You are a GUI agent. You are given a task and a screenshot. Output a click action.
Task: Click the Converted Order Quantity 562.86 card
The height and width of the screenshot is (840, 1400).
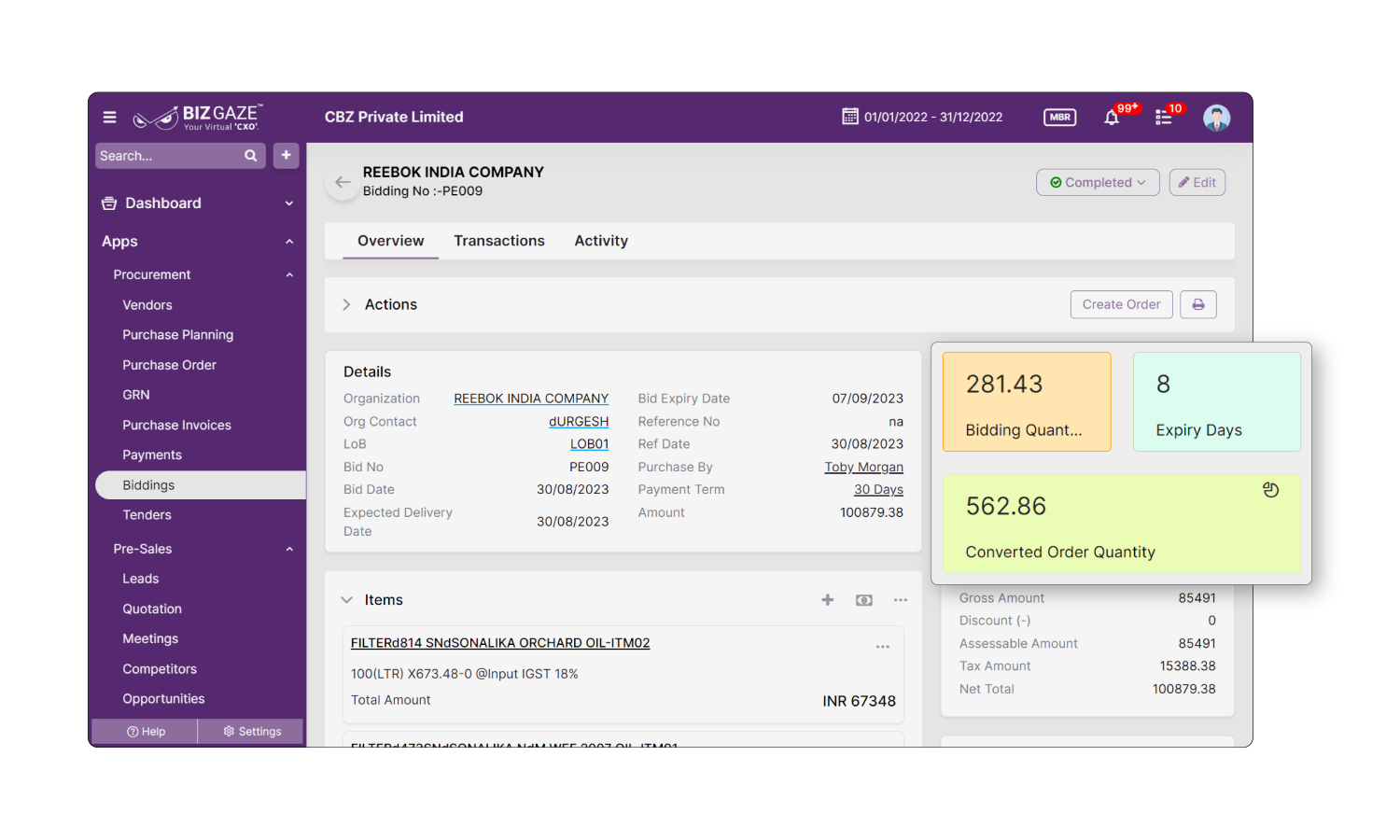coord(1122,524)
